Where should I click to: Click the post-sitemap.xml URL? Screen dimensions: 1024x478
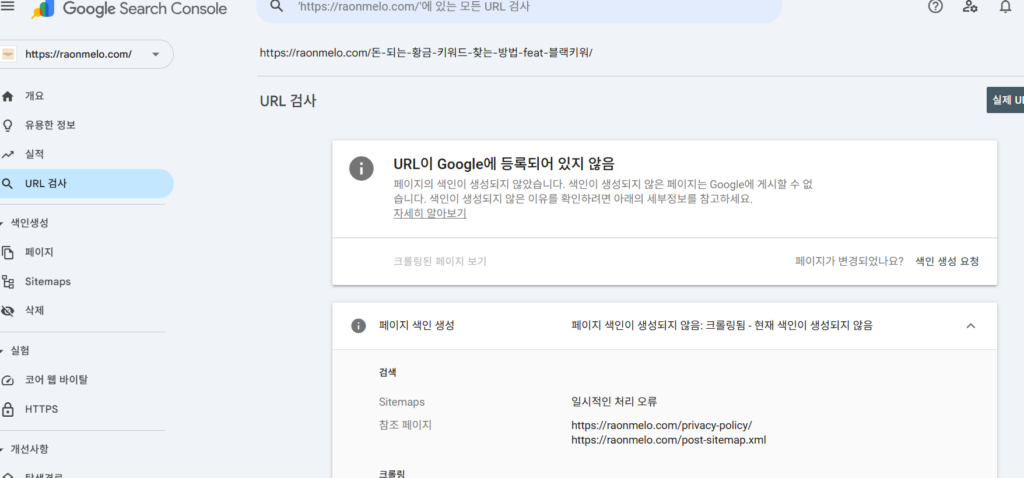(x=668, y=440)
